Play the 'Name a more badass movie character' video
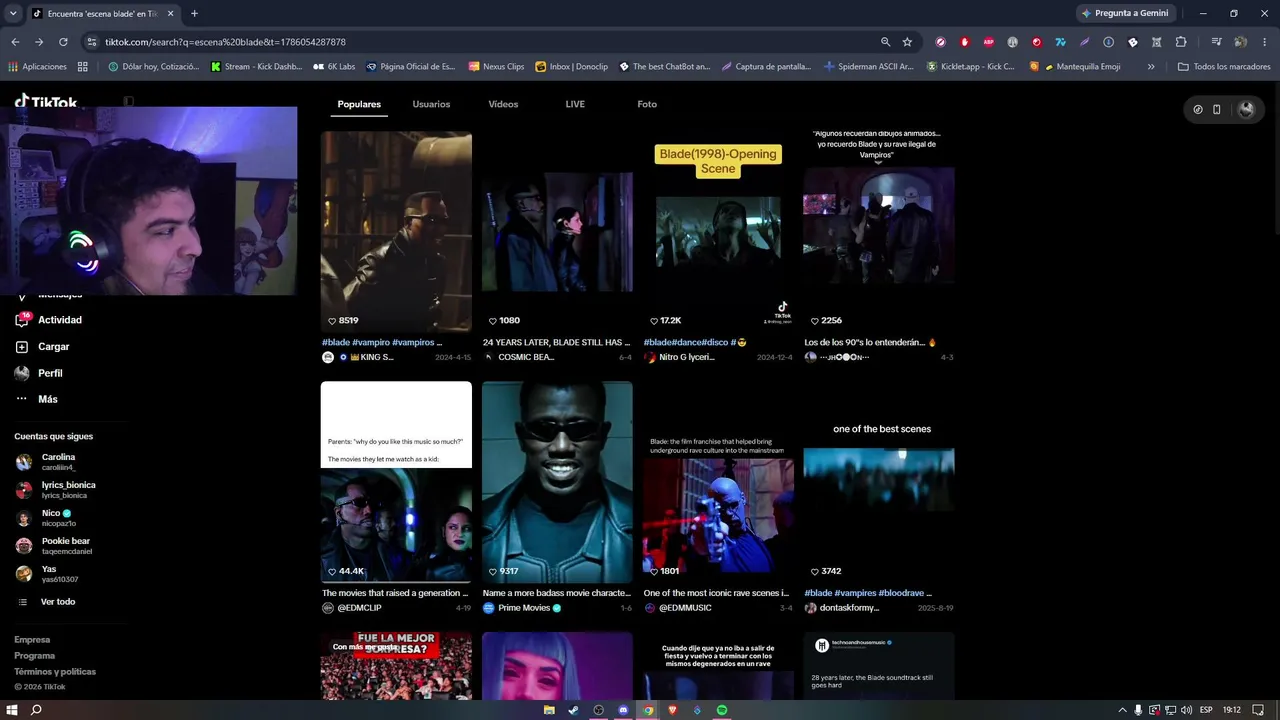The height and width of the screenshot is (720, 1280). pyautogui.click(x=557, y=482)
